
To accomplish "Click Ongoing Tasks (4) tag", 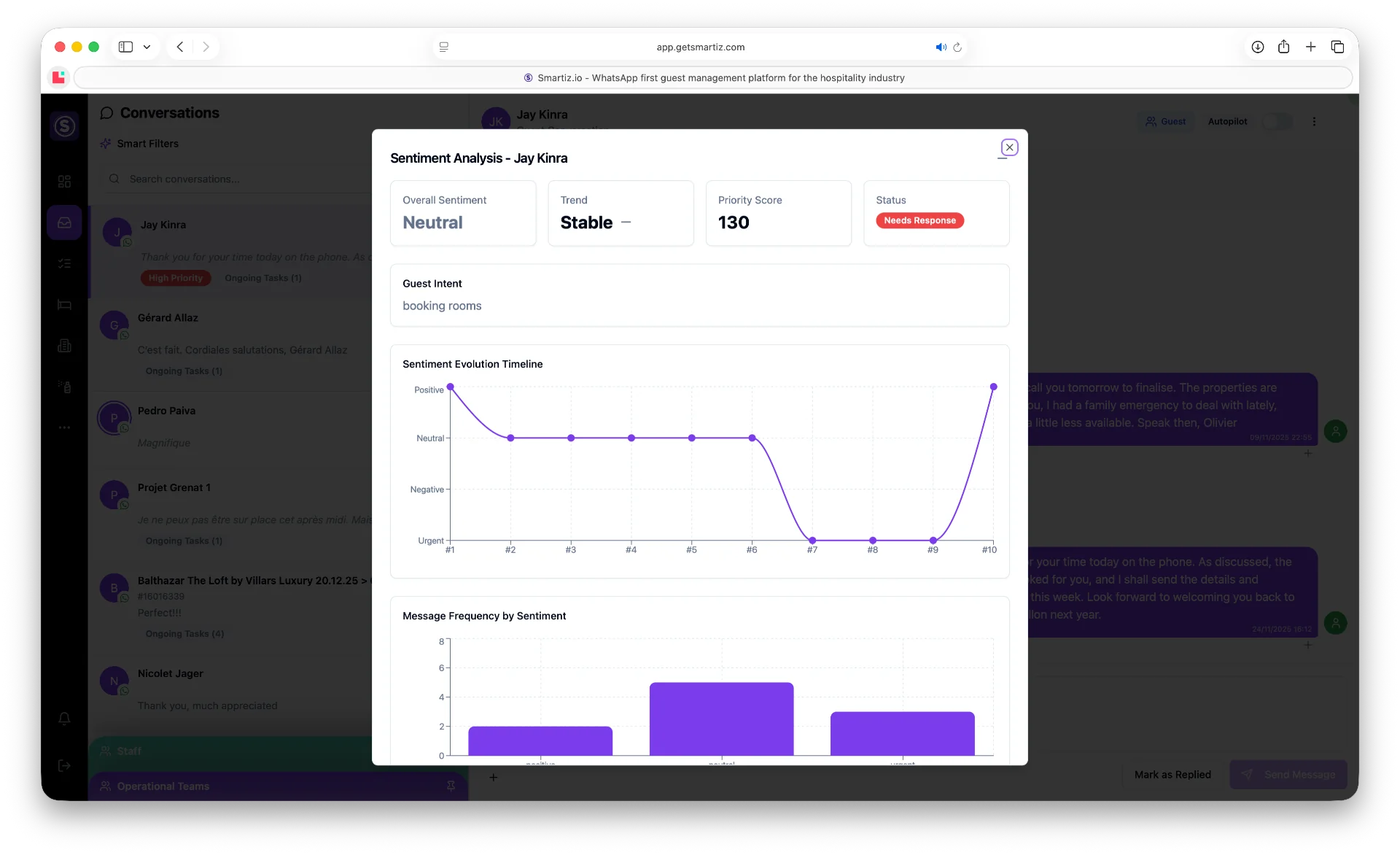I will pyautogui.click(x=184, y=634).
